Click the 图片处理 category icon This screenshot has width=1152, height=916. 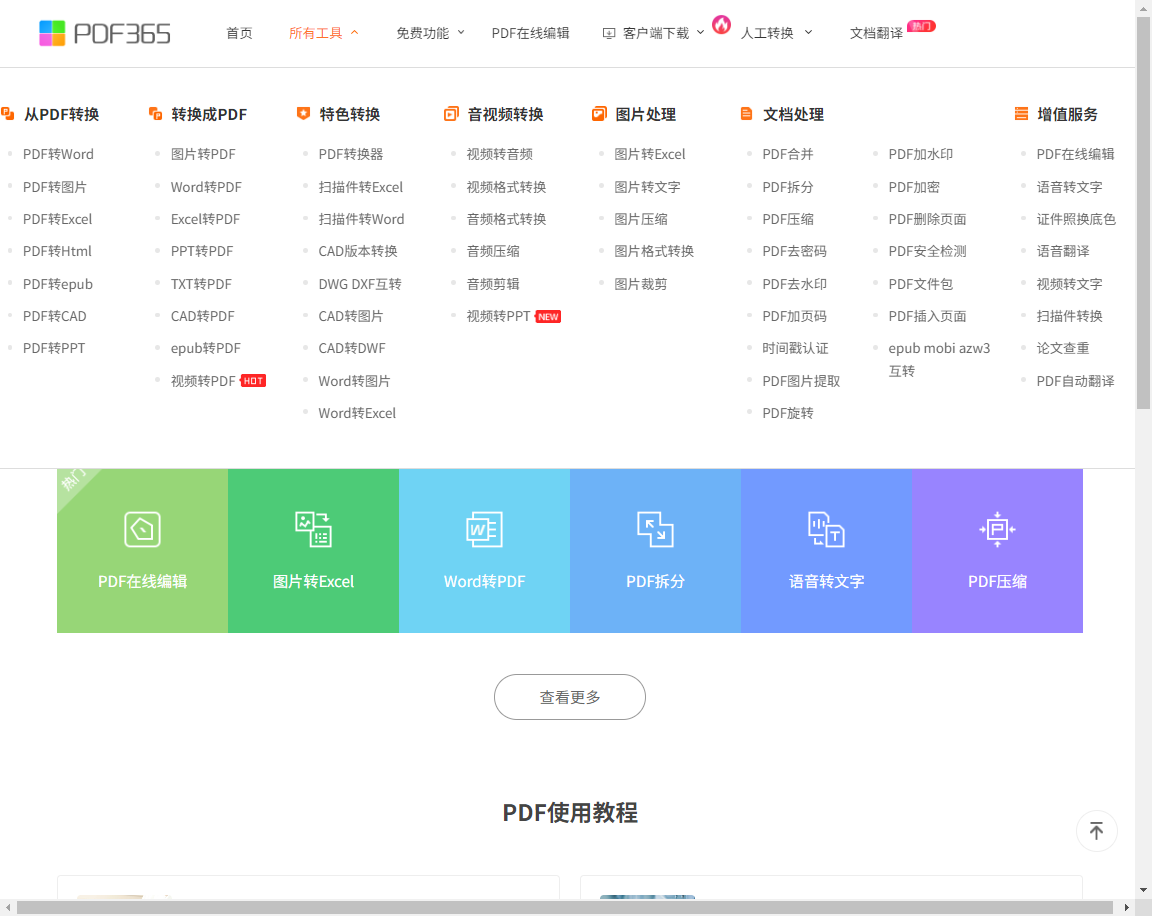(x=600, y=114)
